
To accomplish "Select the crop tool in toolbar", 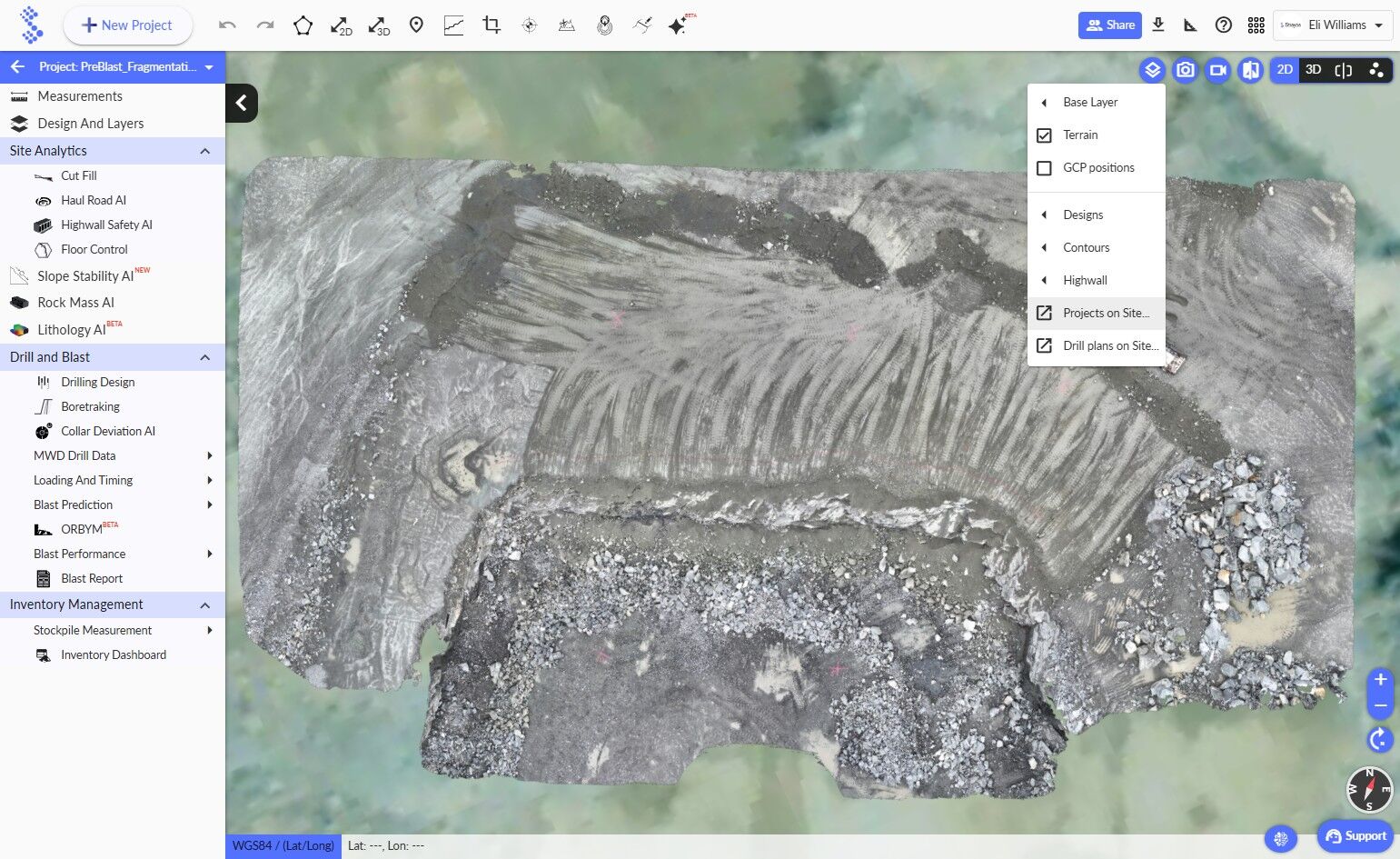I will click(x=491, y=25).
